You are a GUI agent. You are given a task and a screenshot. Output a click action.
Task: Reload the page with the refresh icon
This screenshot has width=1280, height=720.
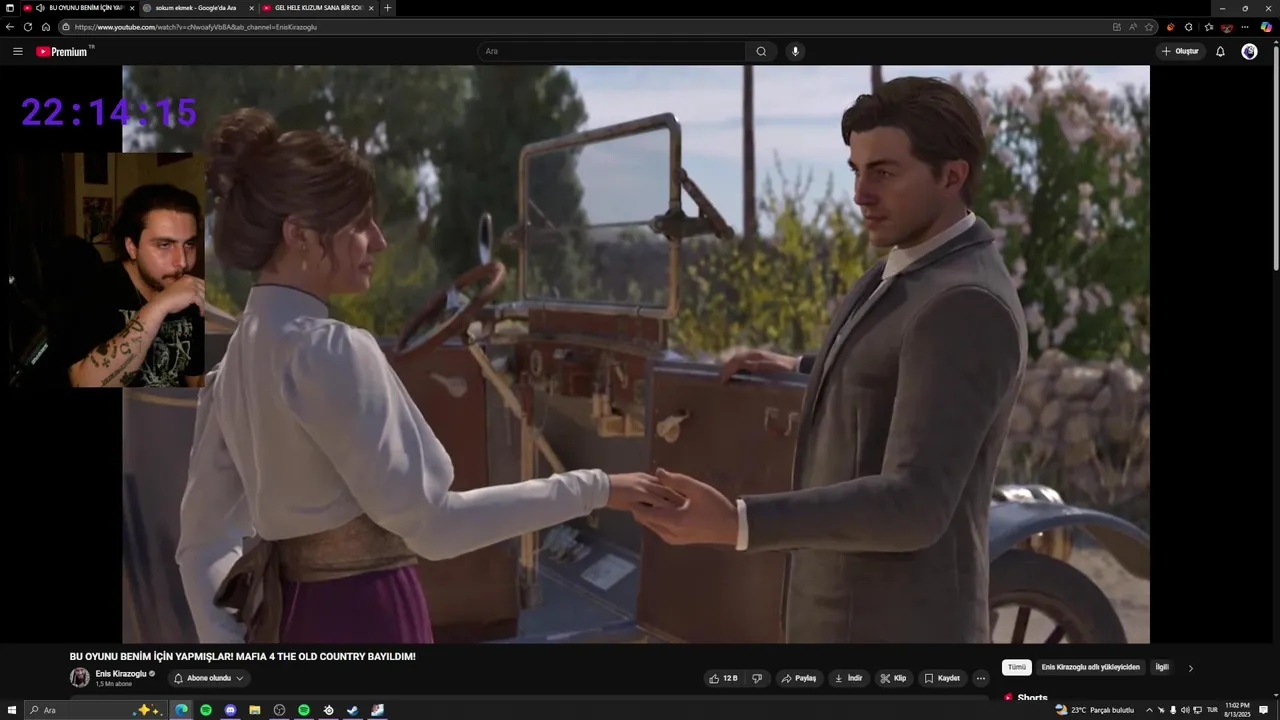tap(28, 27)
